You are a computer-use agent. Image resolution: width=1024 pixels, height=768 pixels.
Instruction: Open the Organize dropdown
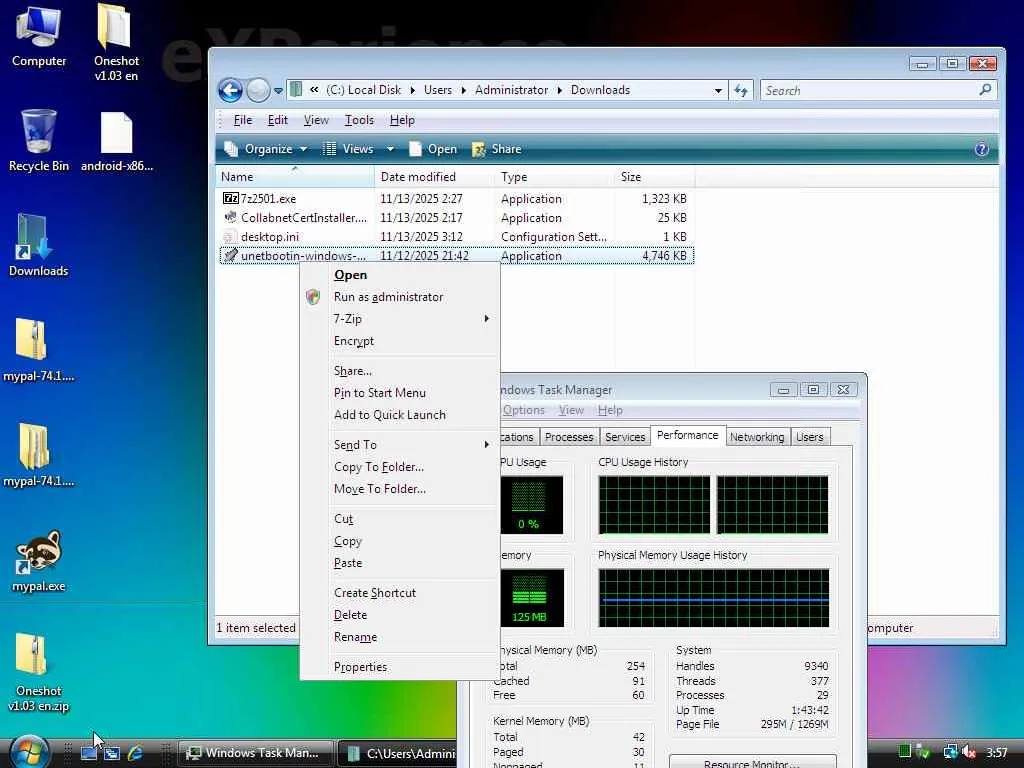pos(266,149)
